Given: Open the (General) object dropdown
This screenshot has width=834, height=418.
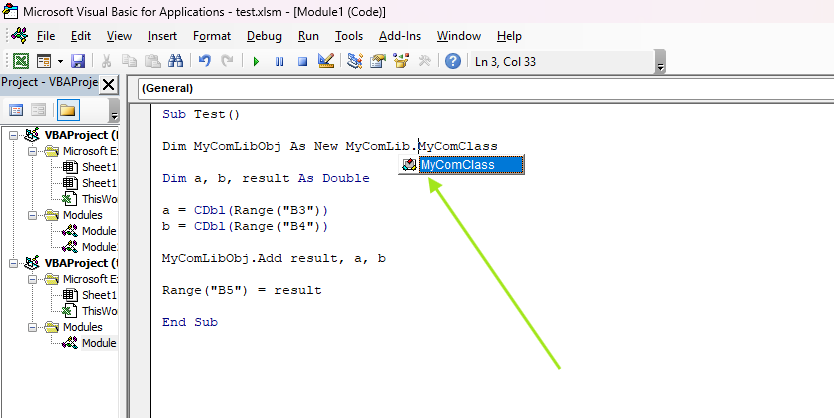Looking at the screenshot, I should (485, 88).
